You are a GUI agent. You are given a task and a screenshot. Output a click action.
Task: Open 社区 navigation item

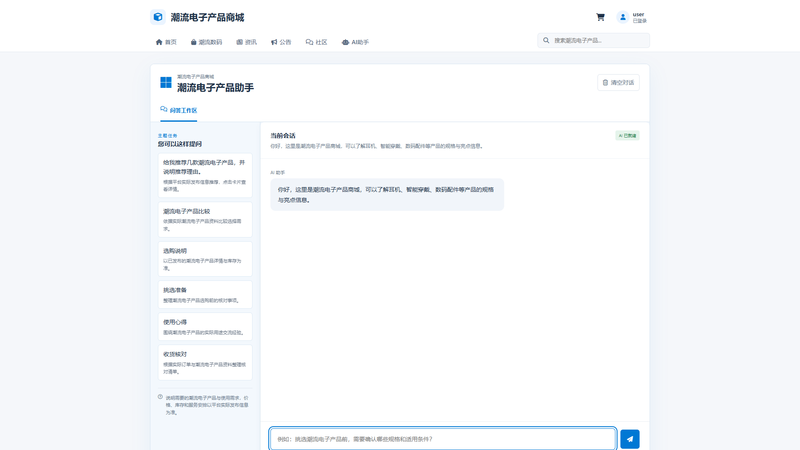pyautogui.click(x=316, y=42)
